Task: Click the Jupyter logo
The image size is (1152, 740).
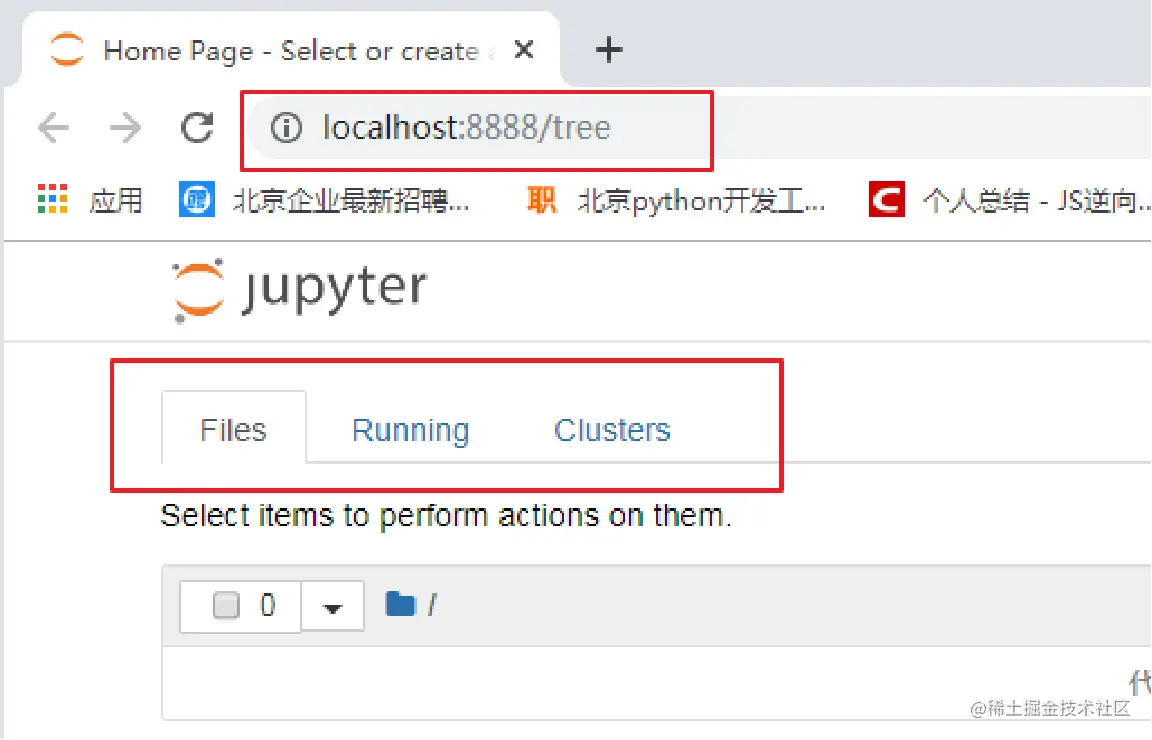Action: coord(300,290)
